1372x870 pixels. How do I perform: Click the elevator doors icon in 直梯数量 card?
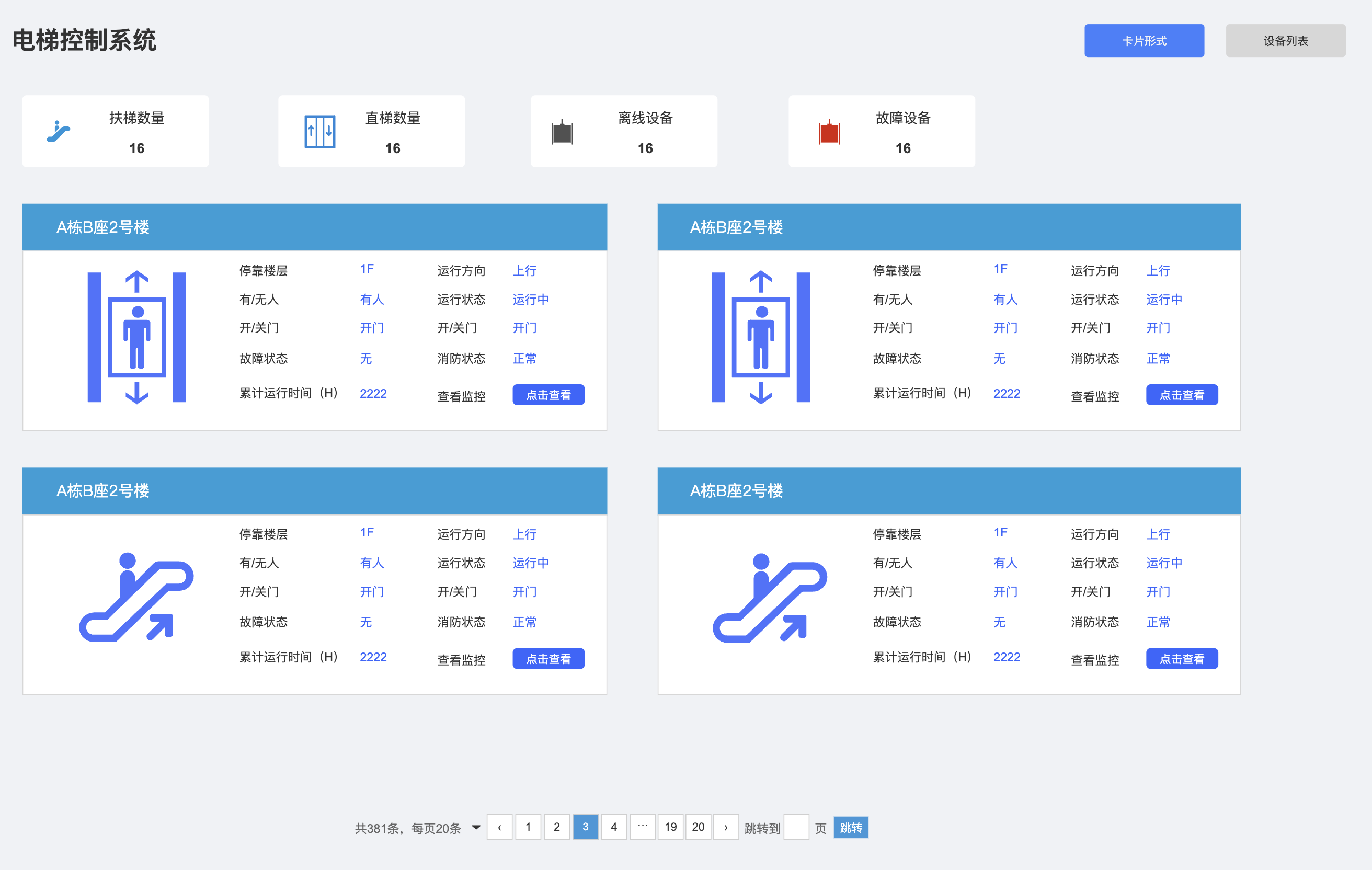point(319,132)
